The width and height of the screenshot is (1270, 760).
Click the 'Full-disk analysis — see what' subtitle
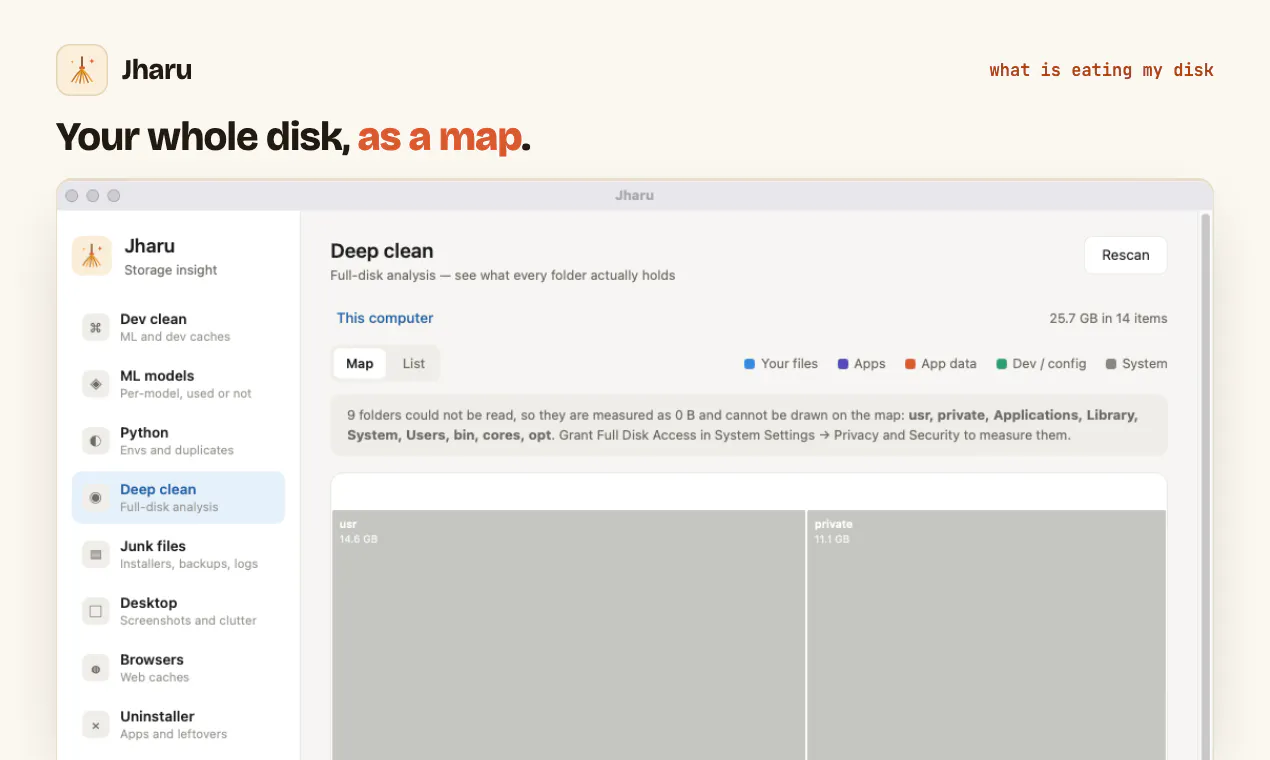503,275
